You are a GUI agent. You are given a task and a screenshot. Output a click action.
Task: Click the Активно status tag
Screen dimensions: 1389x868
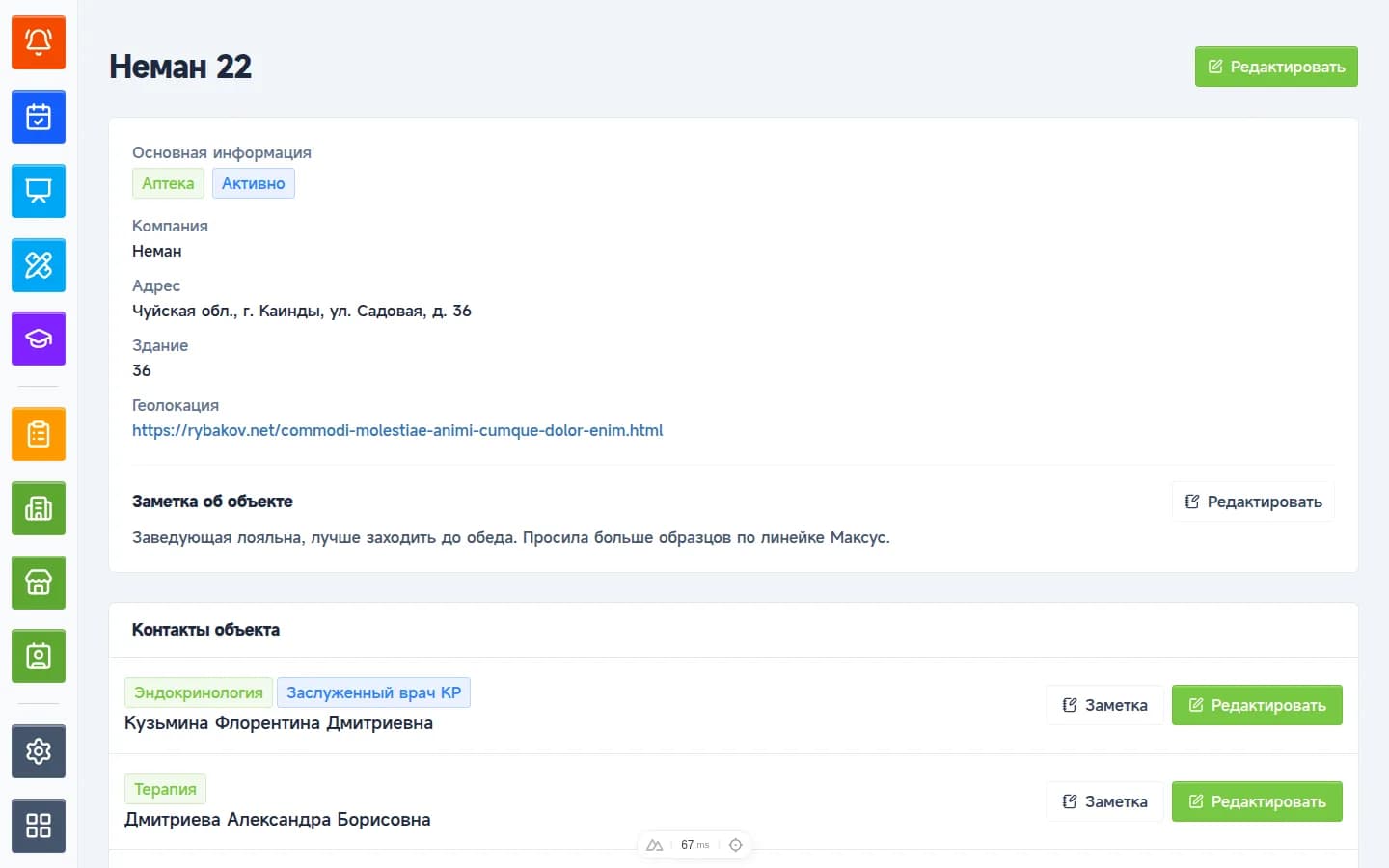(x=254, y=183)
